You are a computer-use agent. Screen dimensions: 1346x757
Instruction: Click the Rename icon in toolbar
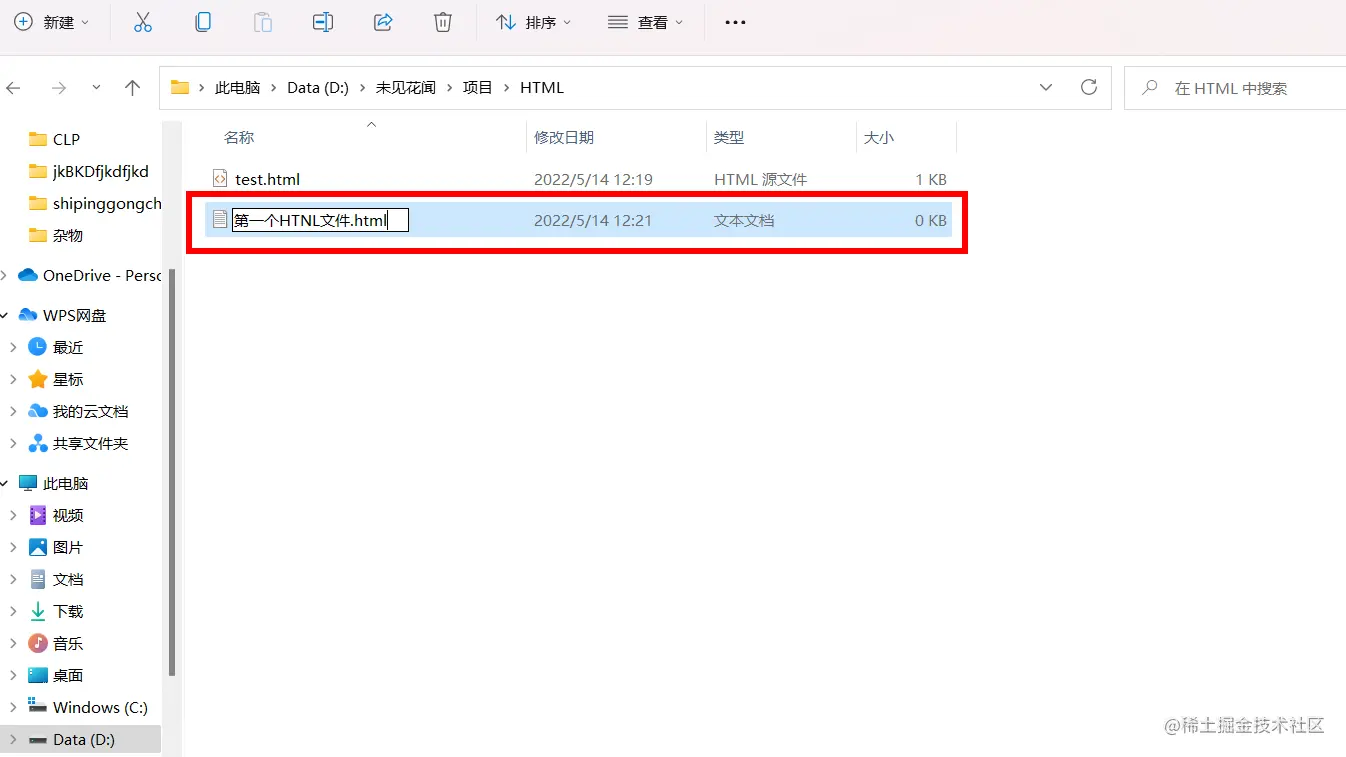[323, 22]
